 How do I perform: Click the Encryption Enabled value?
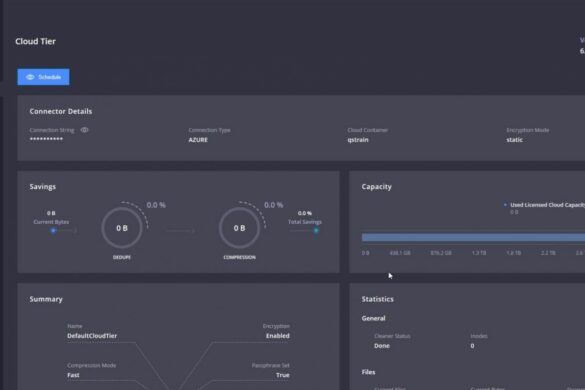[x=278, y=336]
